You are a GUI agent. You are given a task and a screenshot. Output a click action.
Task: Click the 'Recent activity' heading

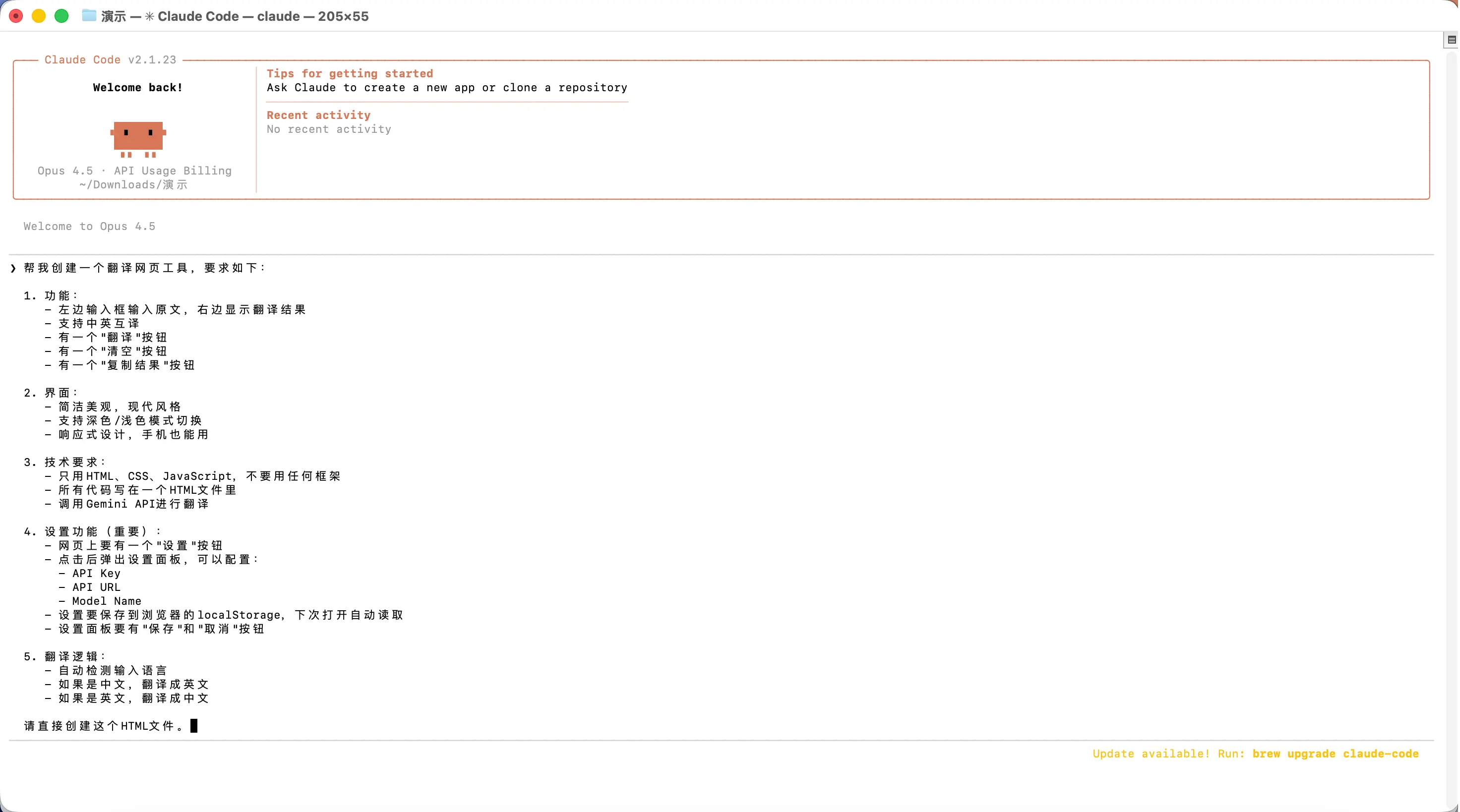pyautogui.click(x=318, y=115)
